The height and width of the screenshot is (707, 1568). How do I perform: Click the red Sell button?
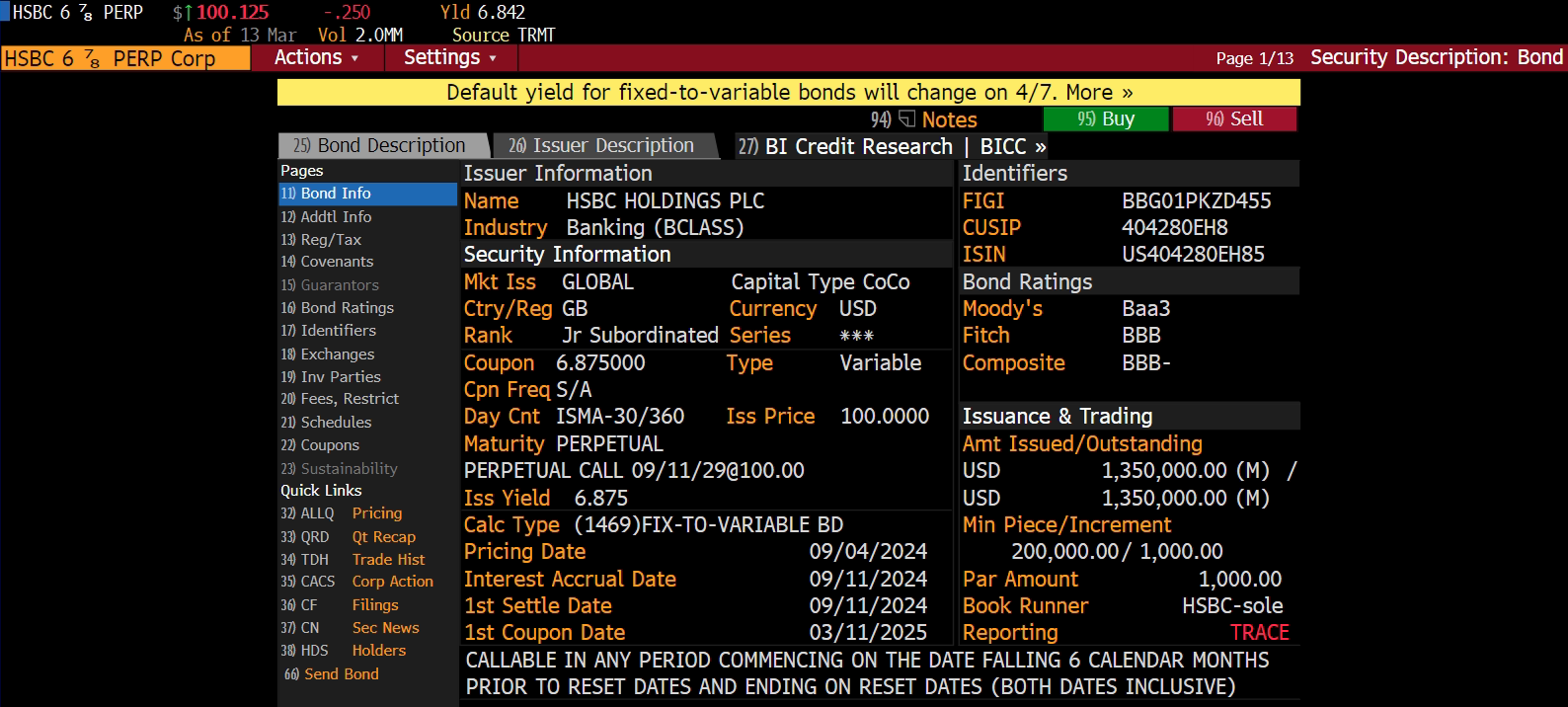pos(1234,118)
